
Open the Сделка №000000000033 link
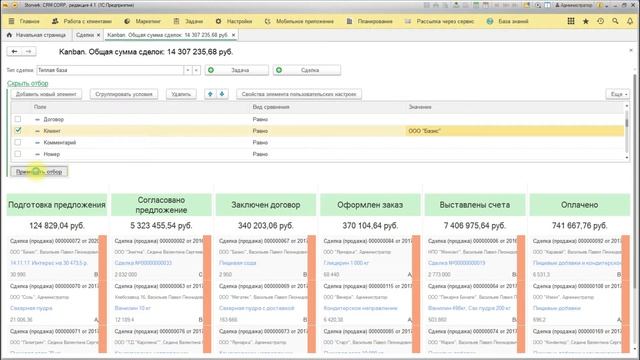tap(143, 263)
